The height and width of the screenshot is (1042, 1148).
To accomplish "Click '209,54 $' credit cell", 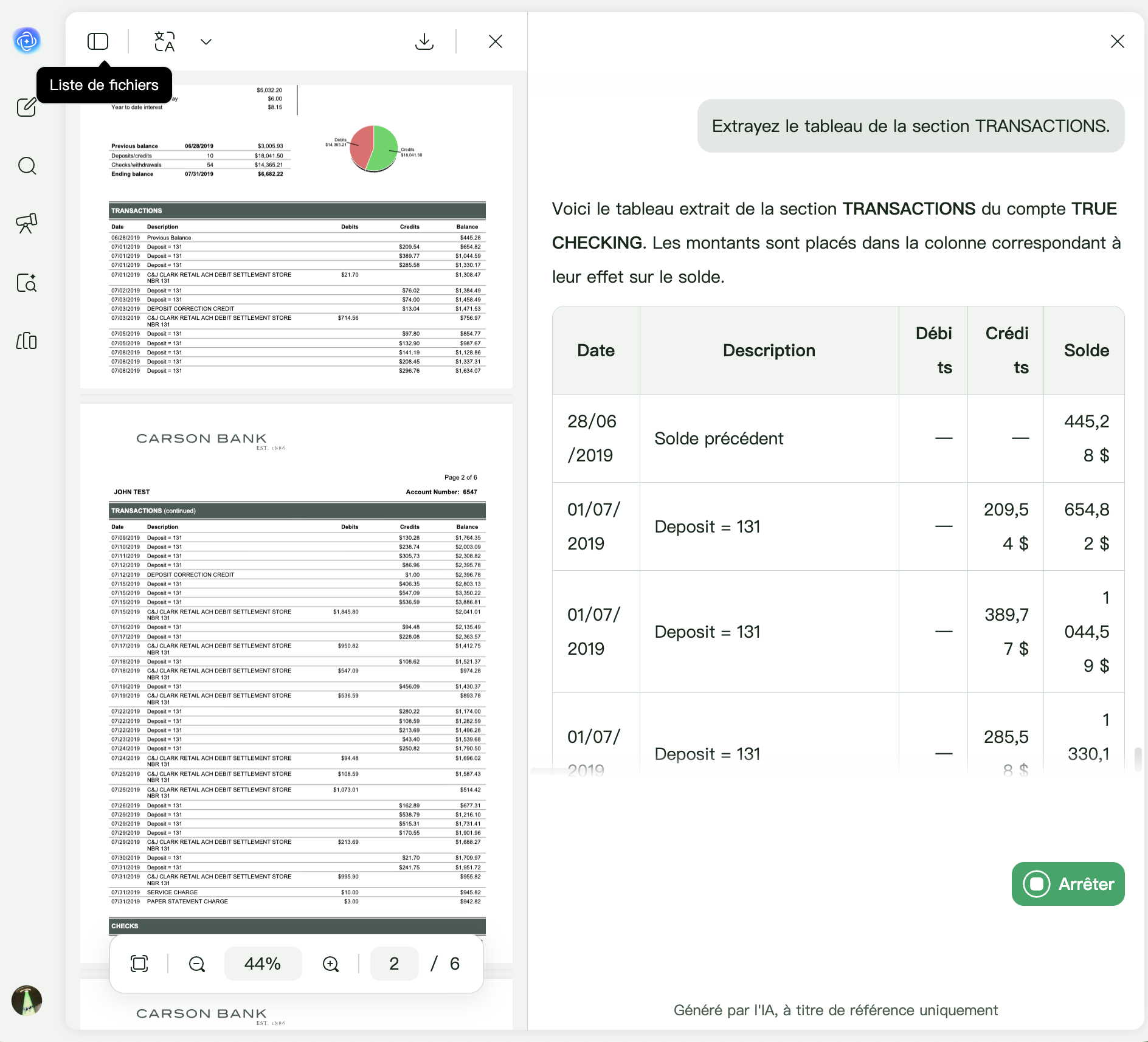I will click(1006, 526).
